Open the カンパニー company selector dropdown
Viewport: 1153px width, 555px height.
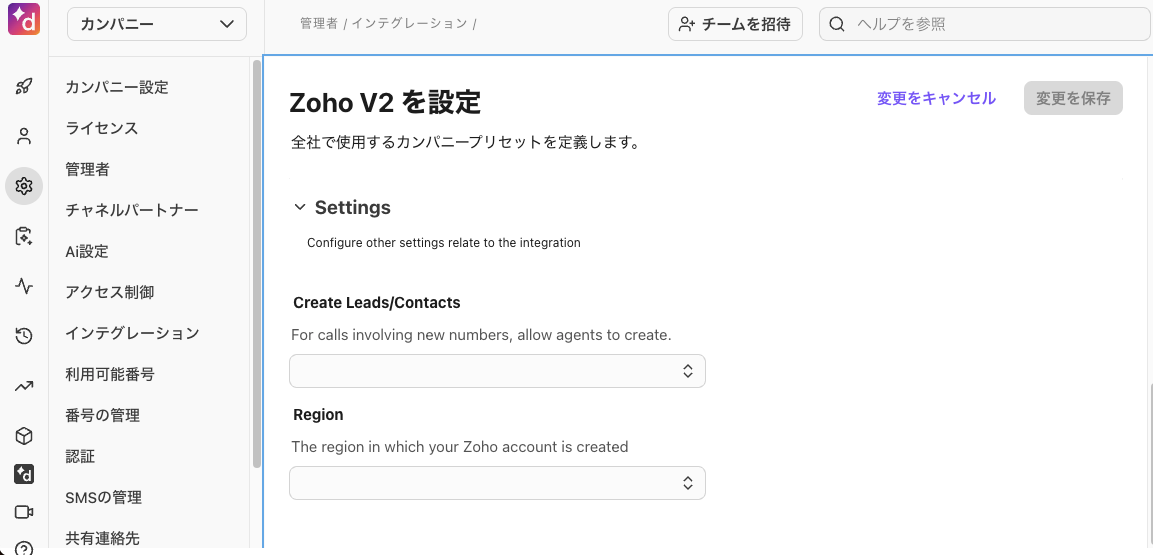coord(157,24)
